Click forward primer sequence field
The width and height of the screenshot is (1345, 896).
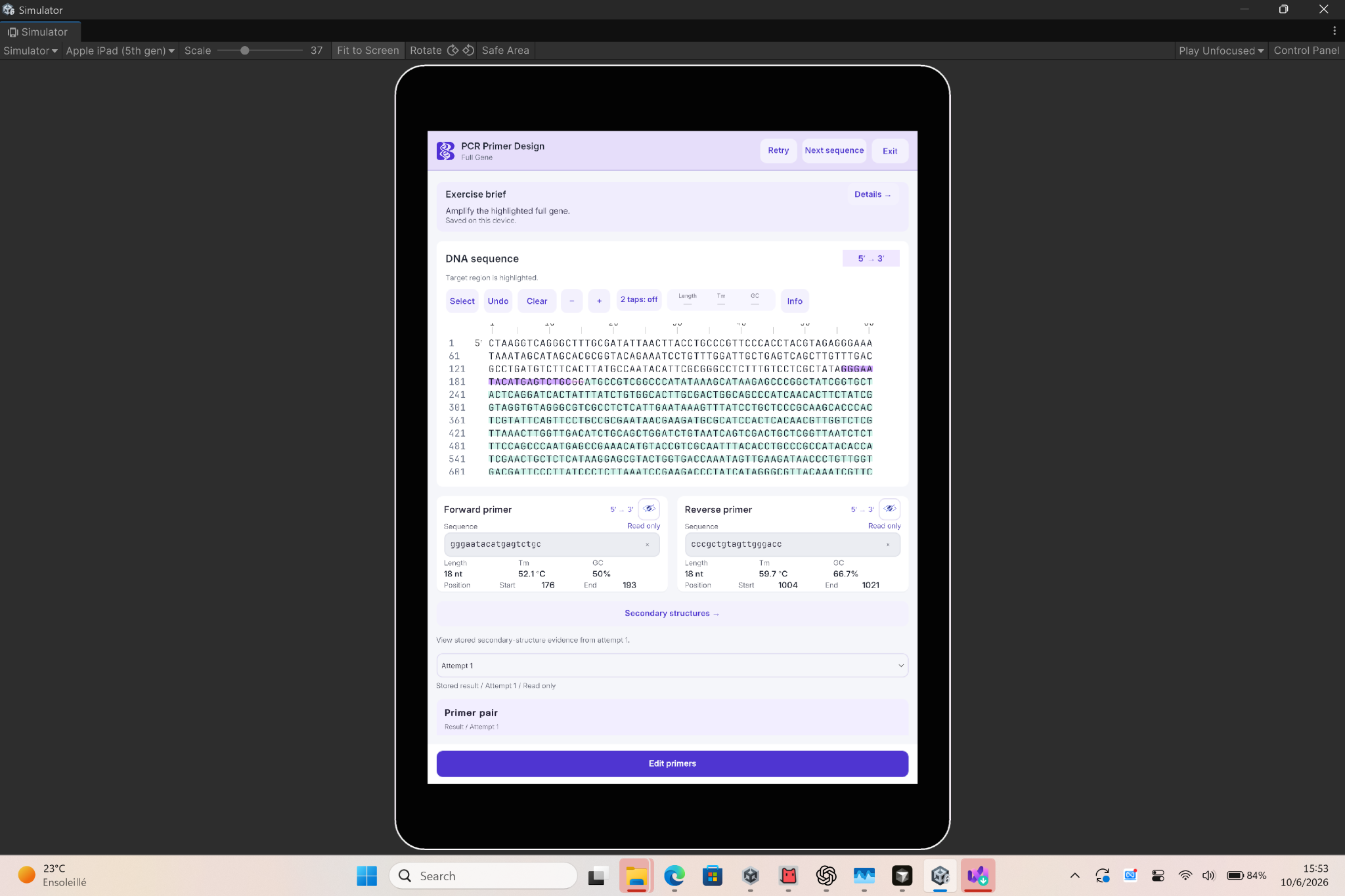tap(552, 544)
